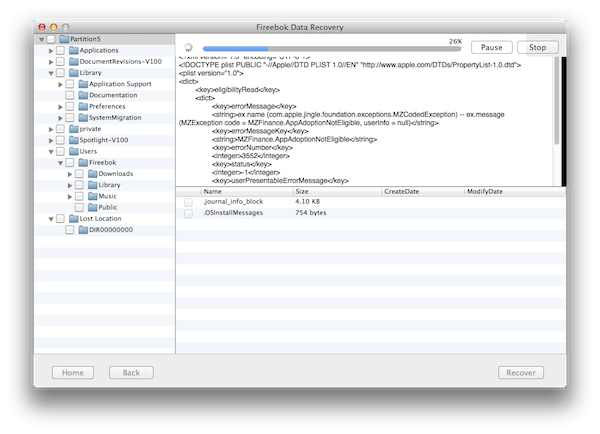Collapse the top-level Library node
The image size is (600, 434).
(x=51, y=73)
